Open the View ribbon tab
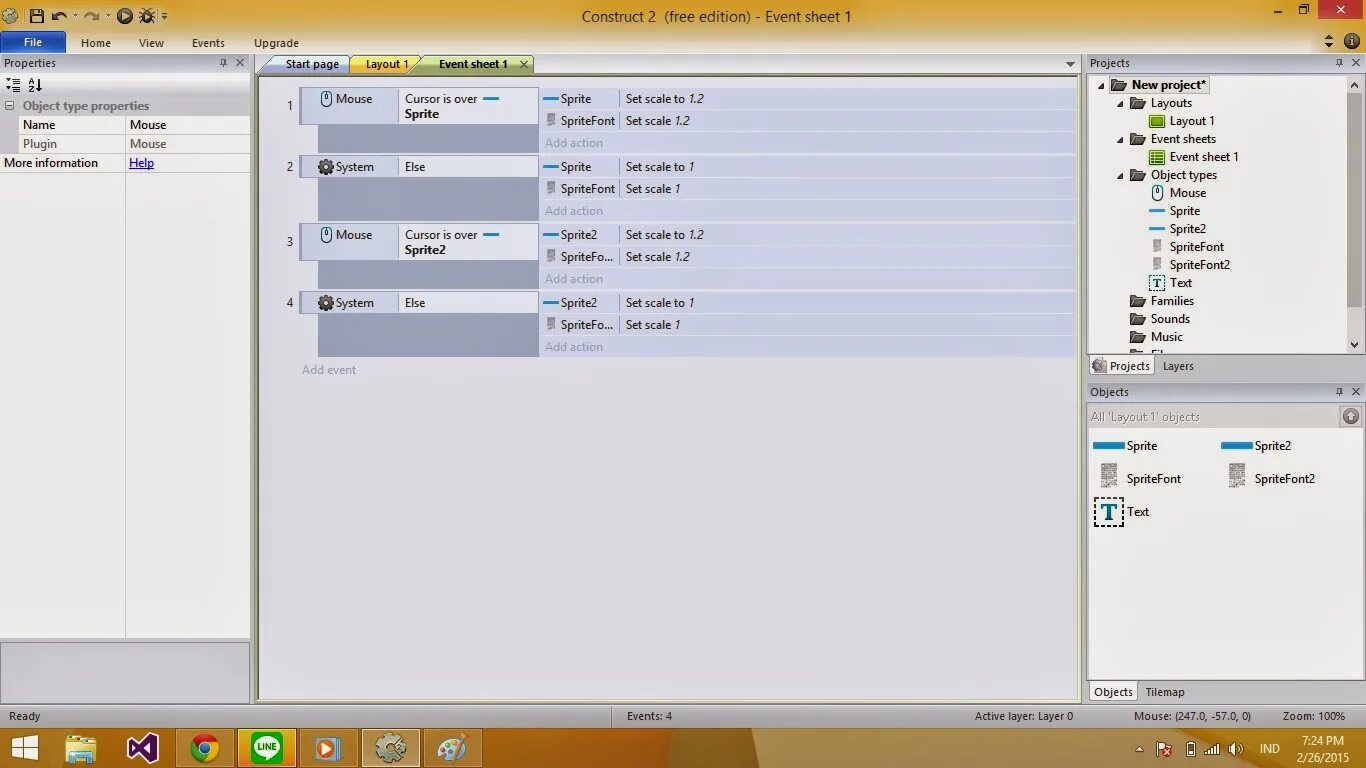 pos(151,43)
